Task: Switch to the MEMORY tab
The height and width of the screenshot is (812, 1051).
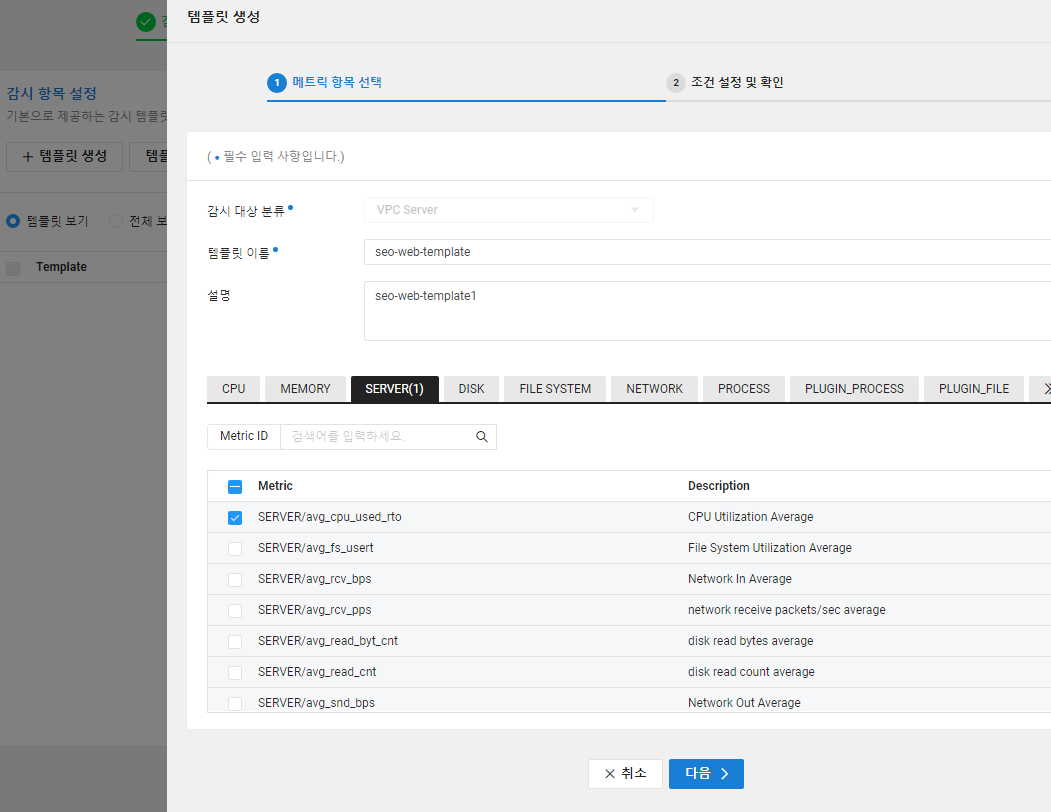Action: 305,389
